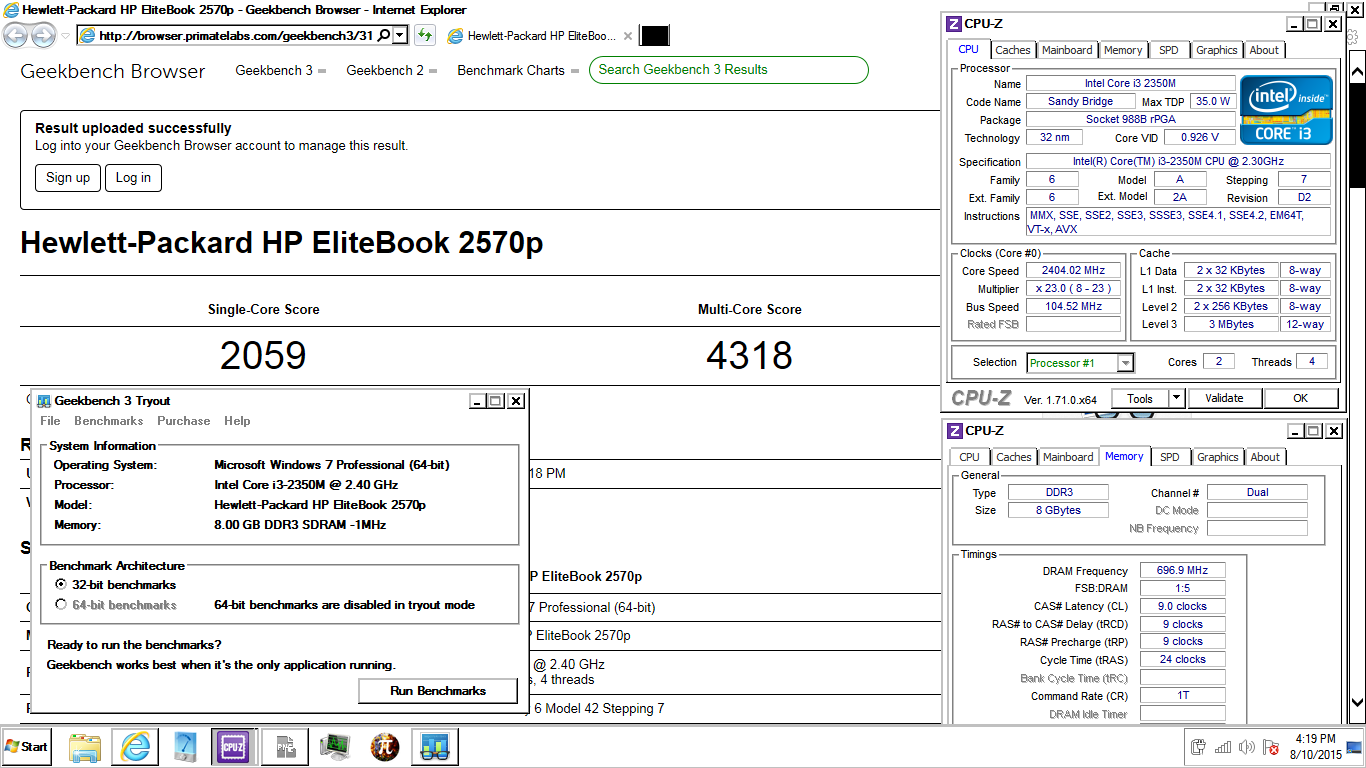The width and height of the screenshot is (1366, 768).
Task: Open Purchase menu in Geekbench 3 Tryout
Action: (x=184, y=421)
